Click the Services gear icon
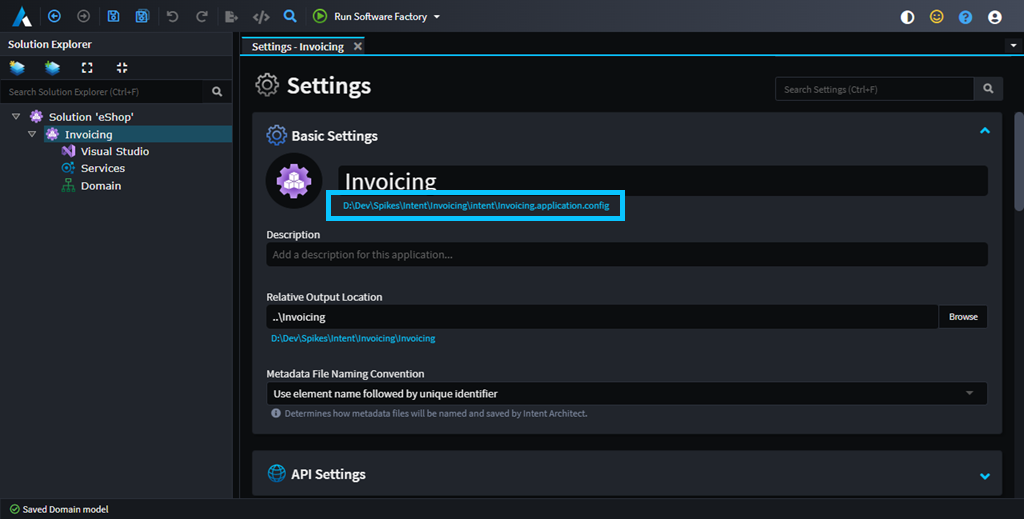The width and height of the screenshot is (1024, 519). (x=68, y=168)
